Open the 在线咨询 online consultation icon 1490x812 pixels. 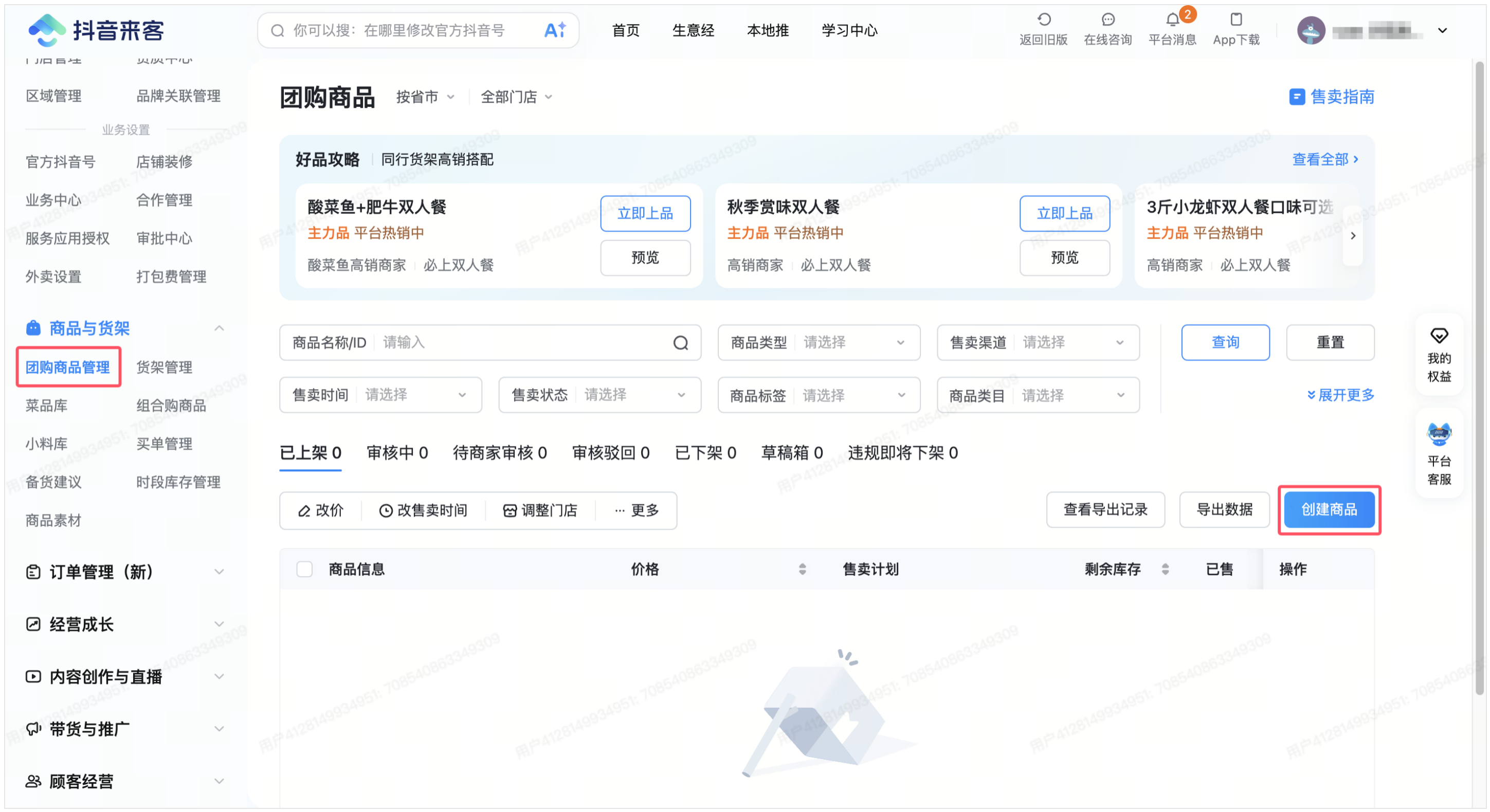point(1107,19)
